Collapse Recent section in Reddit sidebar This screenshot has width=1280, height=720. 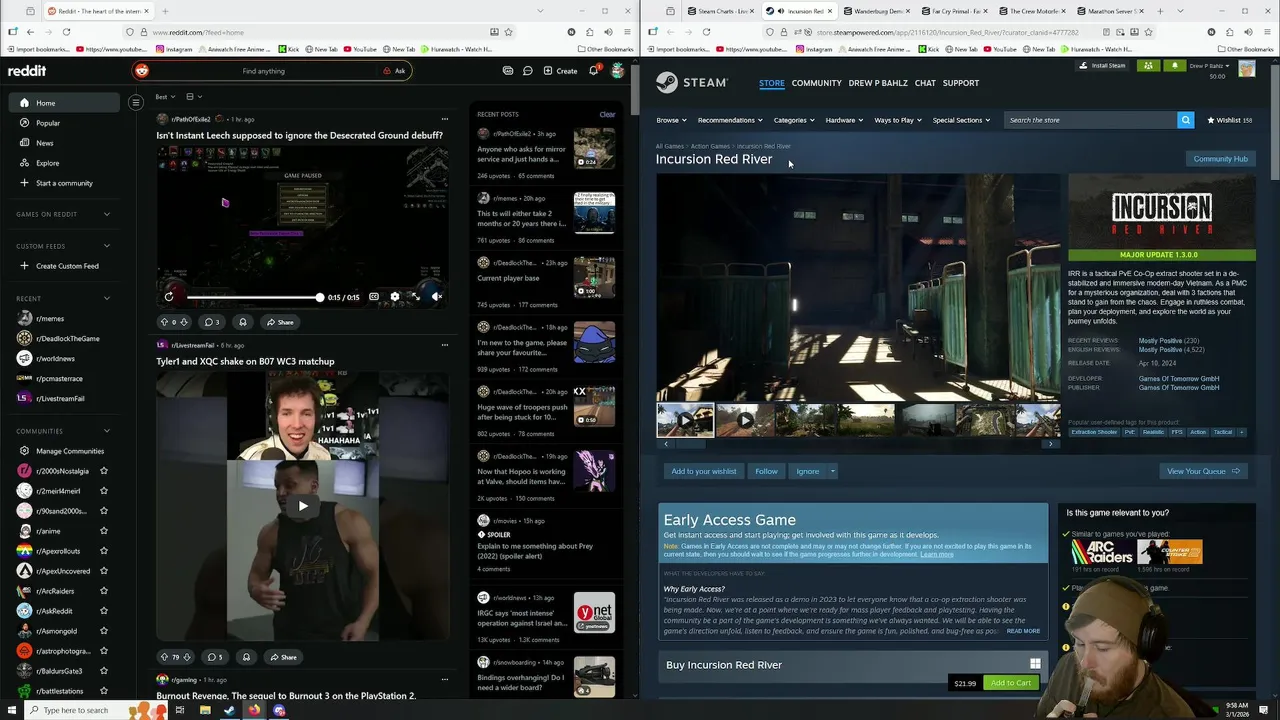107,298
